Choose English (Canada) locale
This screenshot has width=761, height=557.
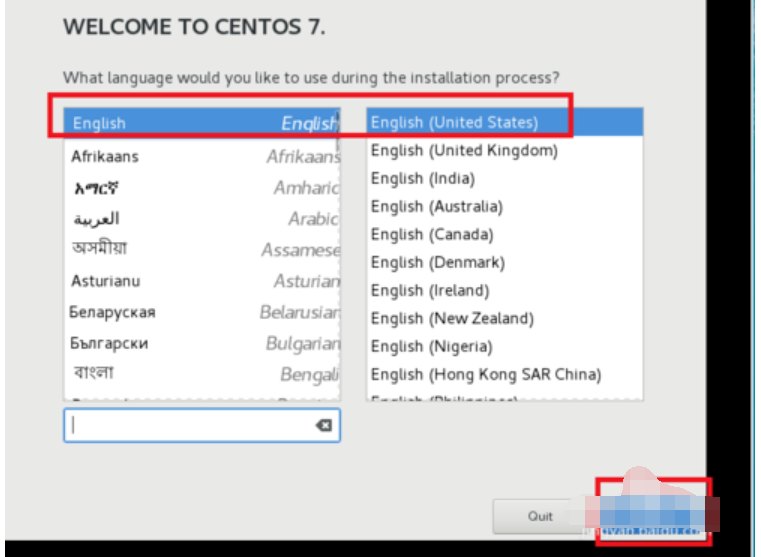(503, 235)
